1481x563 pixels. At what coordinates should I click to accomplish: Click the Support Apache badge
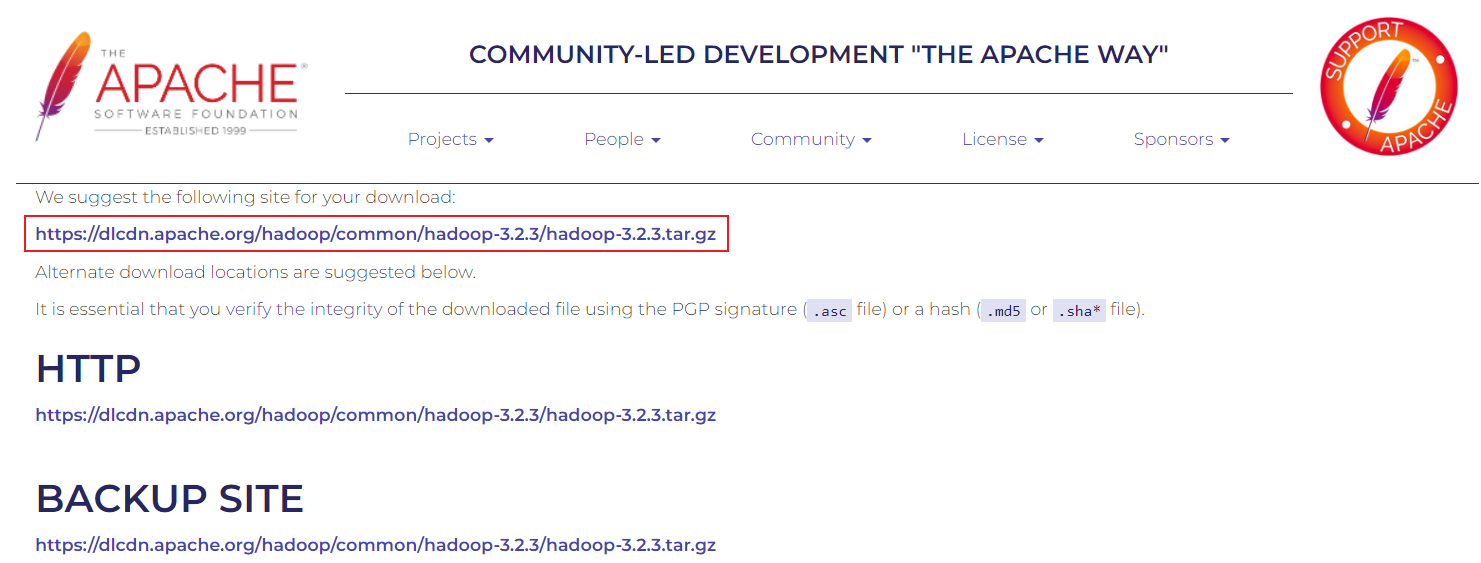(x=1388, y=88)
